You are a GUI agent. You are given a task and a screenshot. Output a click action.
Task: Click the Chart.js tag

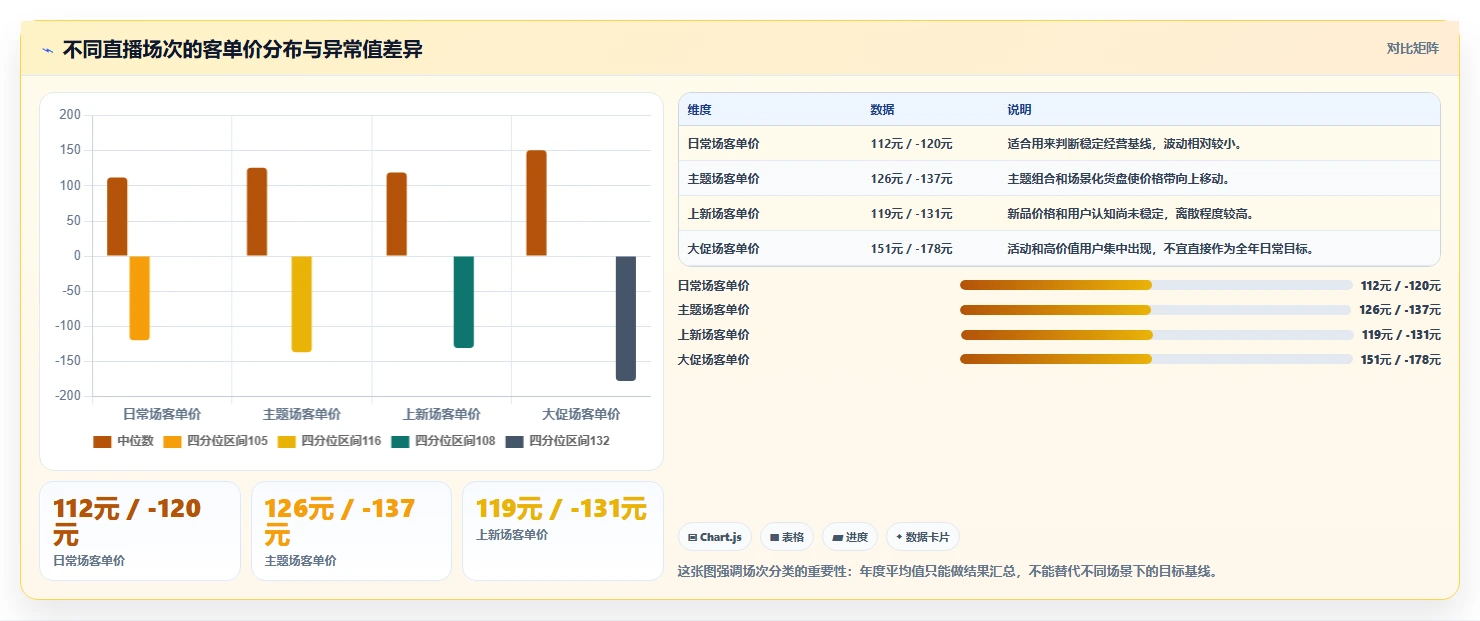point(715,537)
